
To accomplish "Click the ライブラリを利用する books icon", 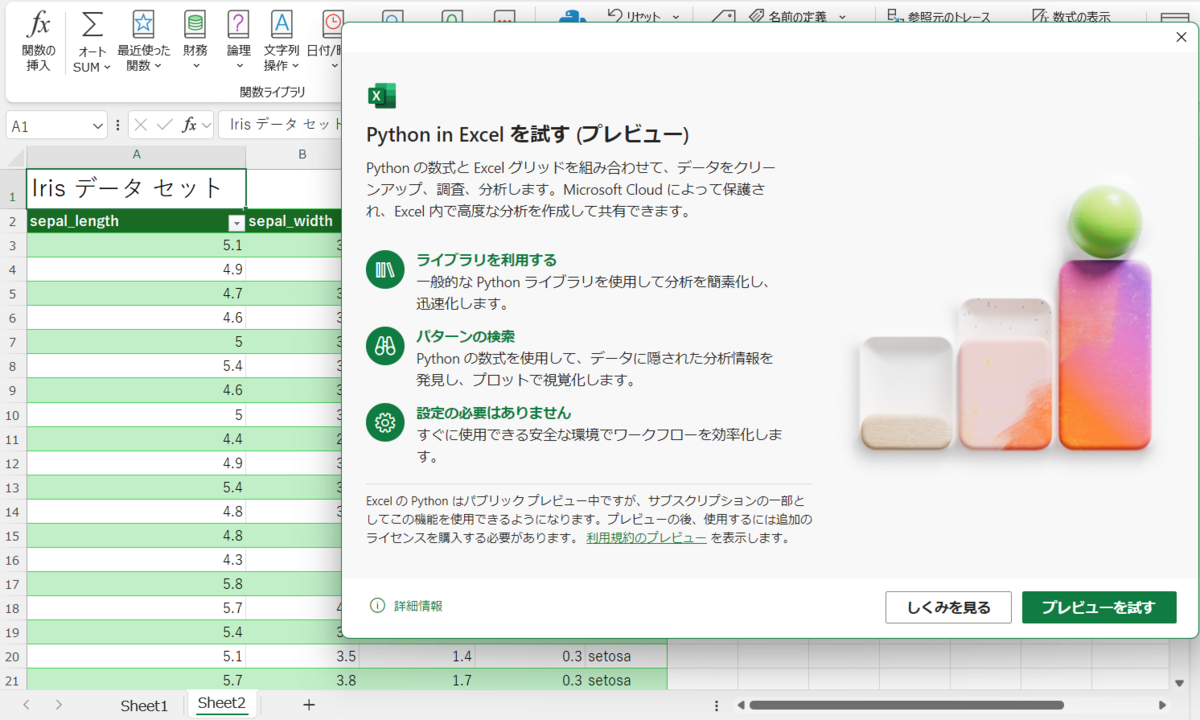I will point(385,270).
